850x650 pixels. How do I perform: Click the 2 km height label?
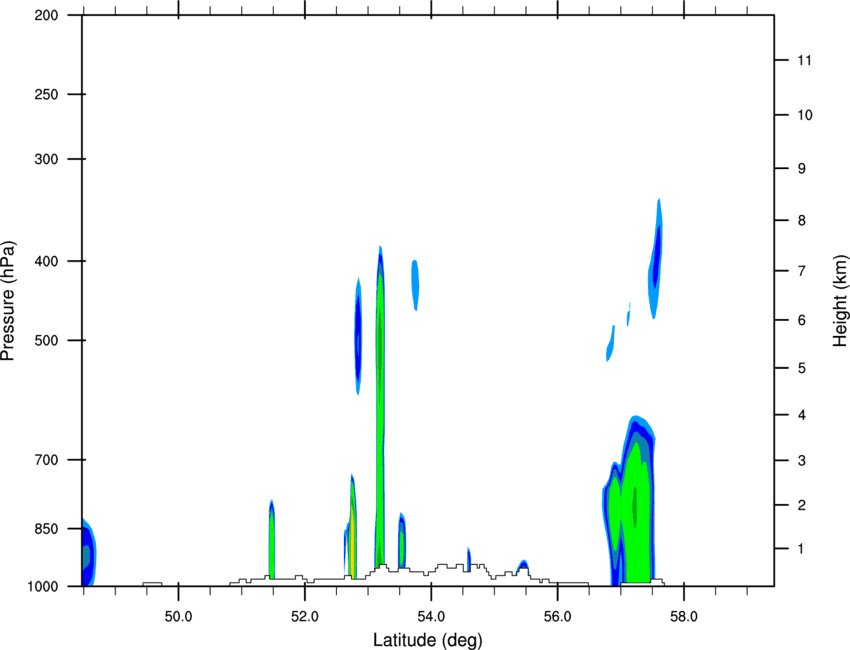point(802,505)
